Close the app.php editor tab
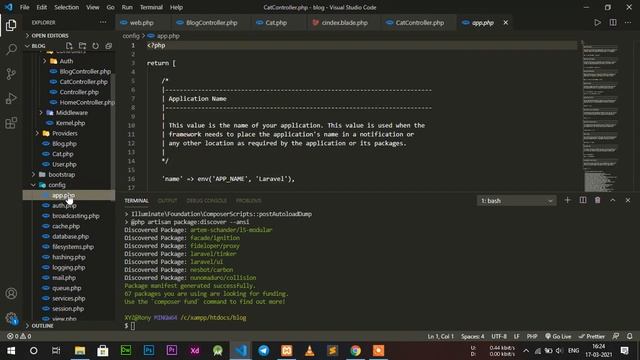 click(x=506, y=22)
